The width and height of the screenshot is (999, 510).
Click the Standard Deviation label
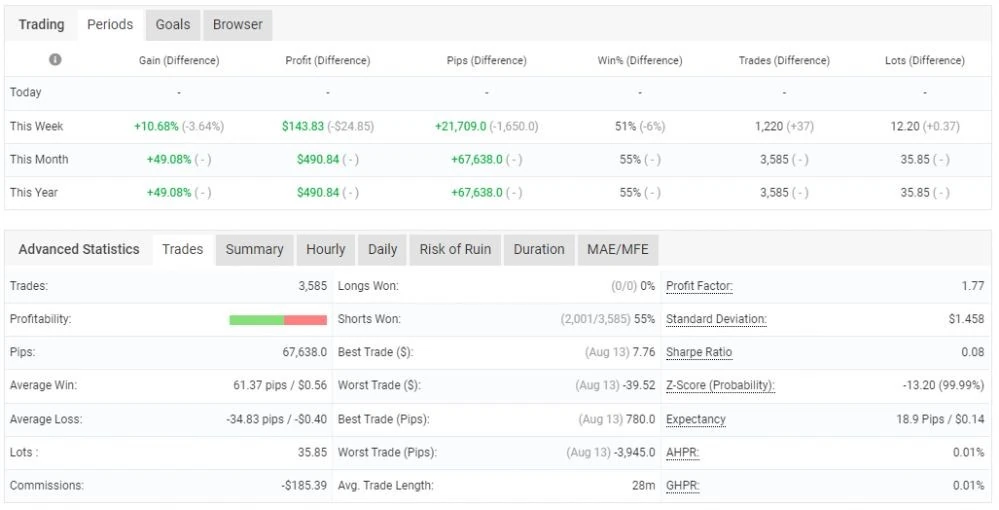[716, 319]
